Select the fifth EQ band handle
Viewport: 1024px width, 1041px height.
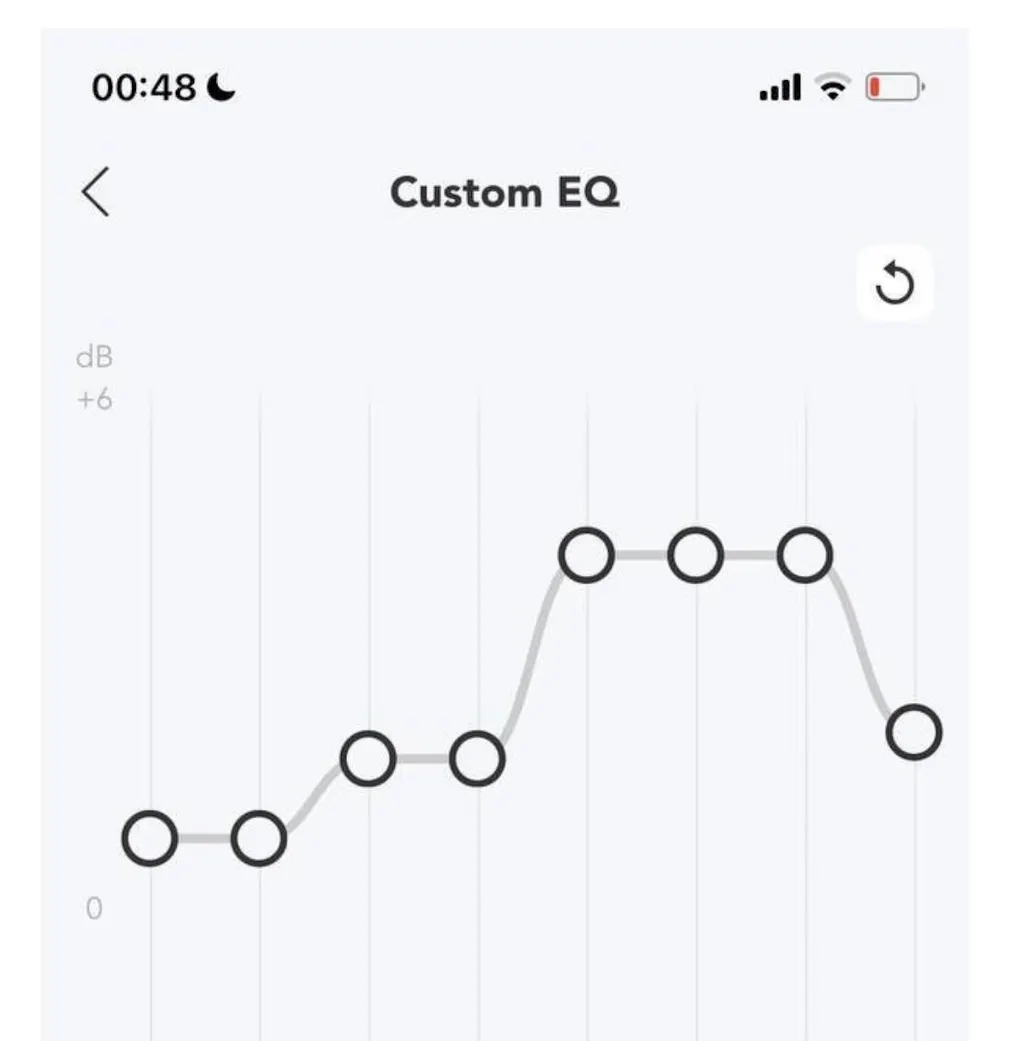(586, 555)
